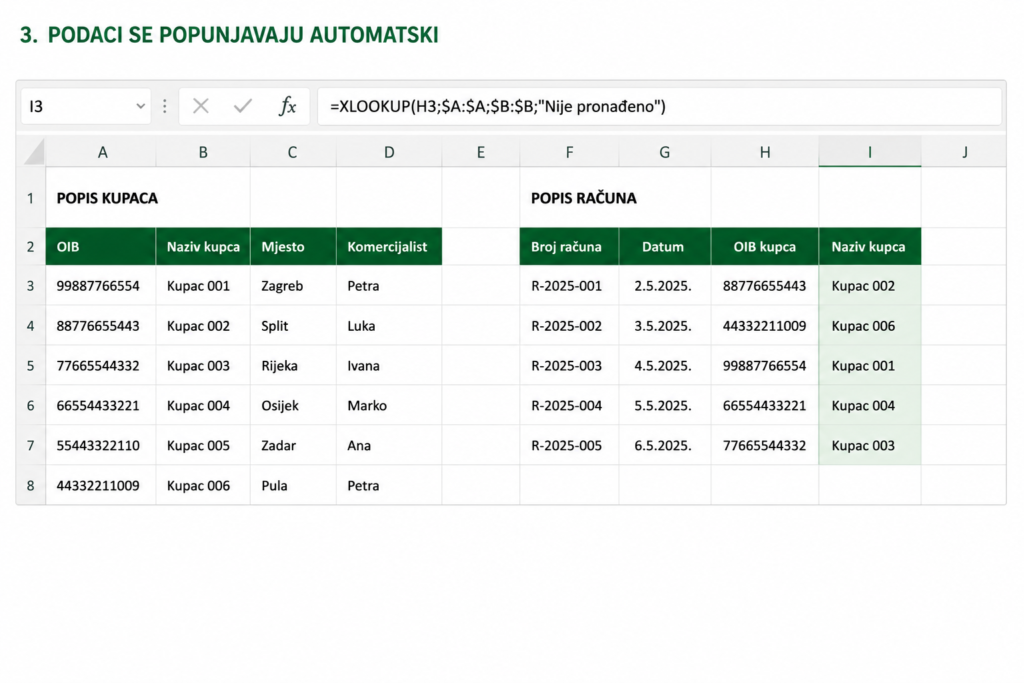1024x683 pixels.
Task: Select the Rijeka cell
Action: (293, 365)
